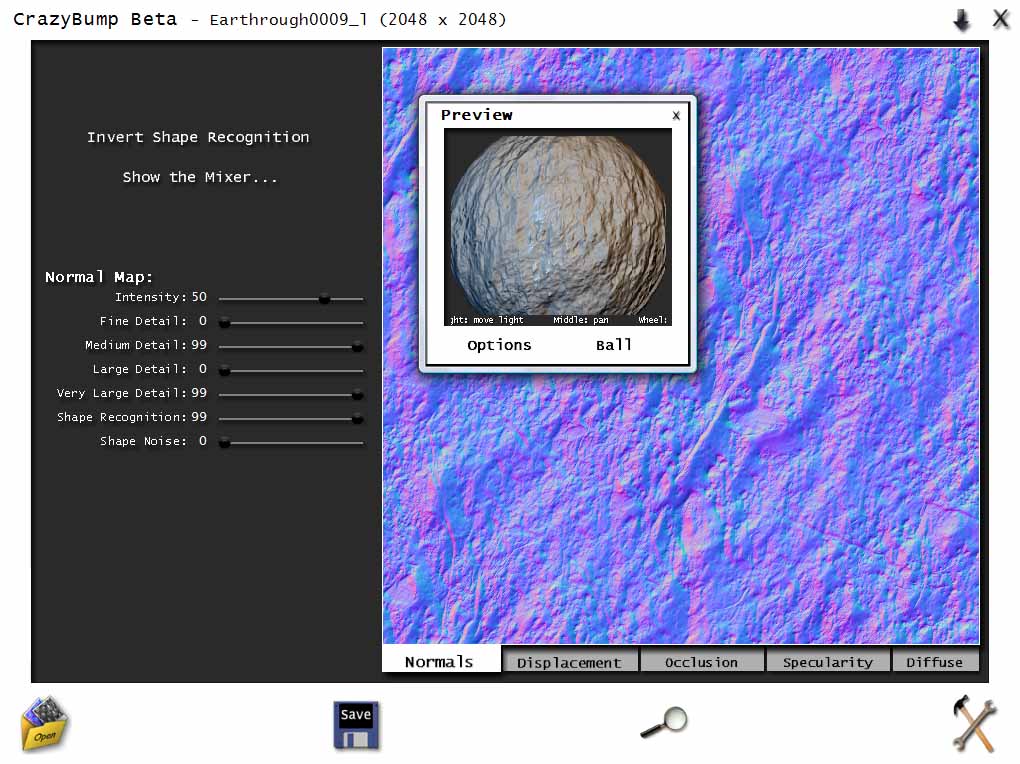
Task: Open Preview Options menu
Action: tap(499, 345)
